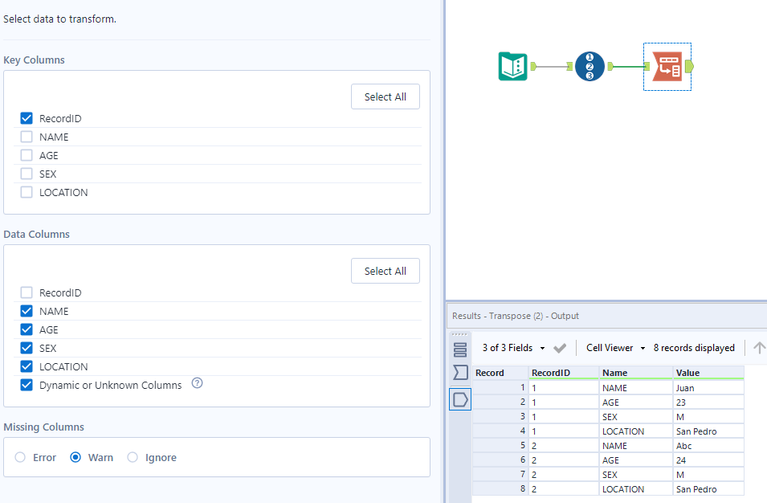The width and height of the screenshot is (767, 503).
Task: Click the Results - Transpose (2) - Output title
Action: tap(515, 316)
